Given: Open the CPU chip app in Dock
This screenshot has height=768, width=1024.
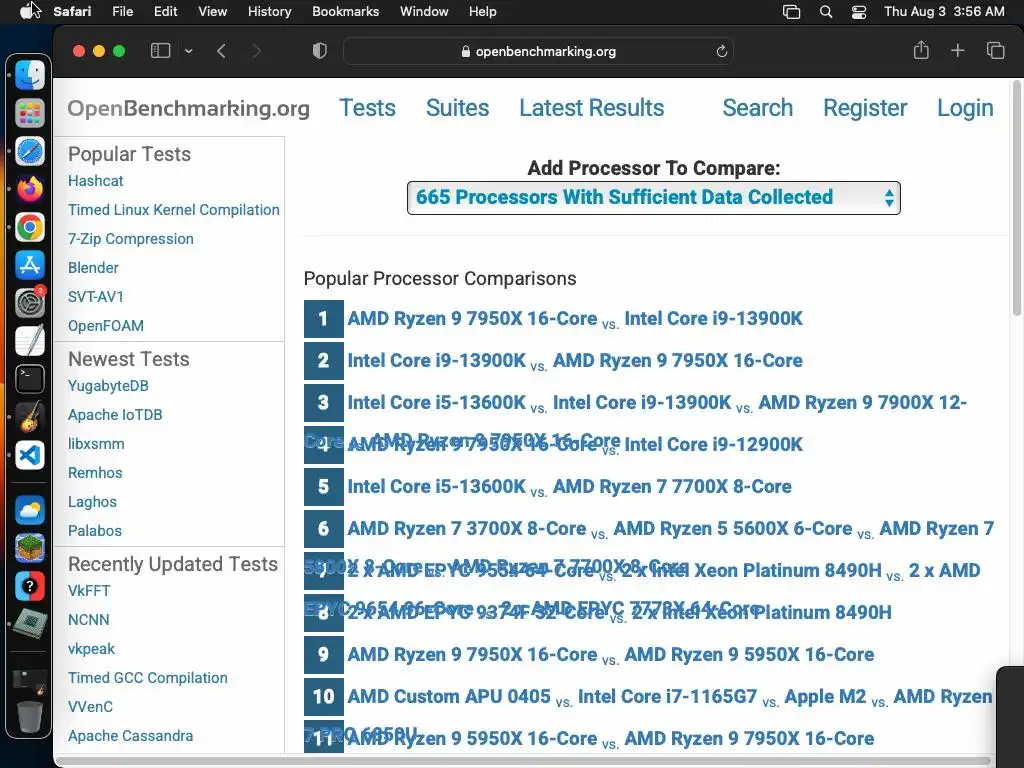Looking at the screenshot, I should 29,624.
